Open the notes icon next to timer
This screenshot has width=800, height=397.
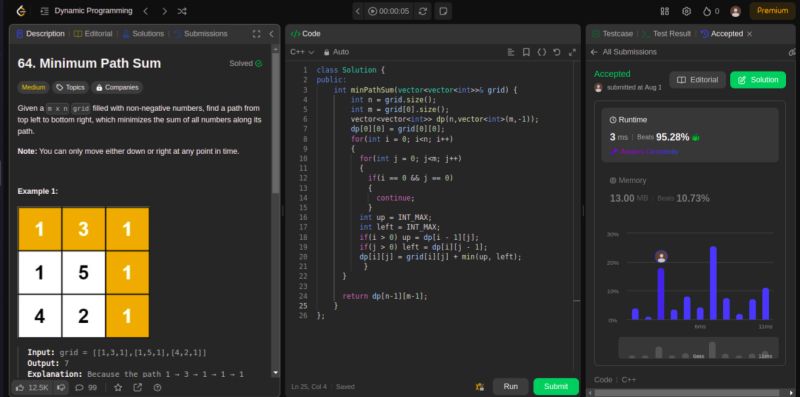pos(443,11)
